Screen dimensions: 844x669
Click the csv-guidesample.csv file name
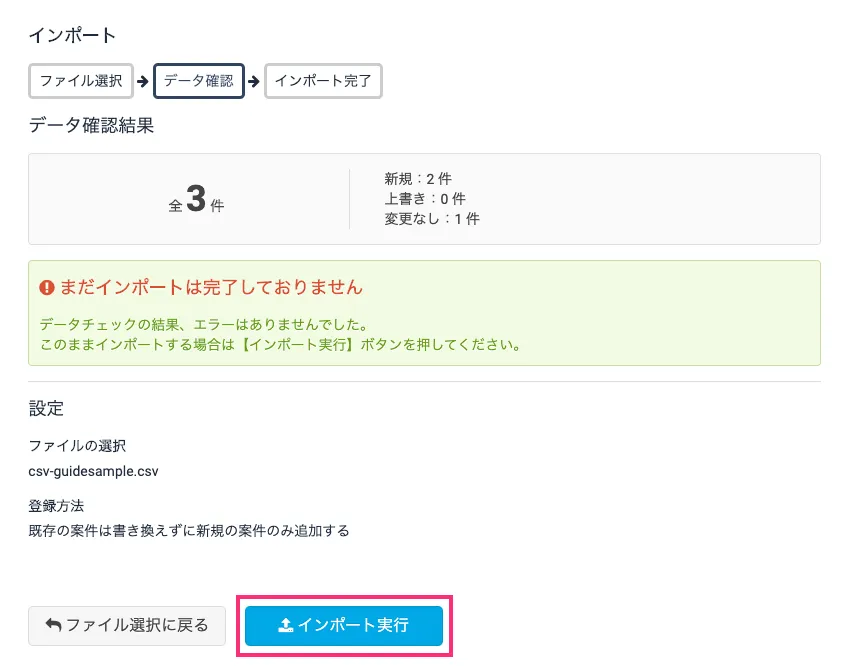point(93,470)
